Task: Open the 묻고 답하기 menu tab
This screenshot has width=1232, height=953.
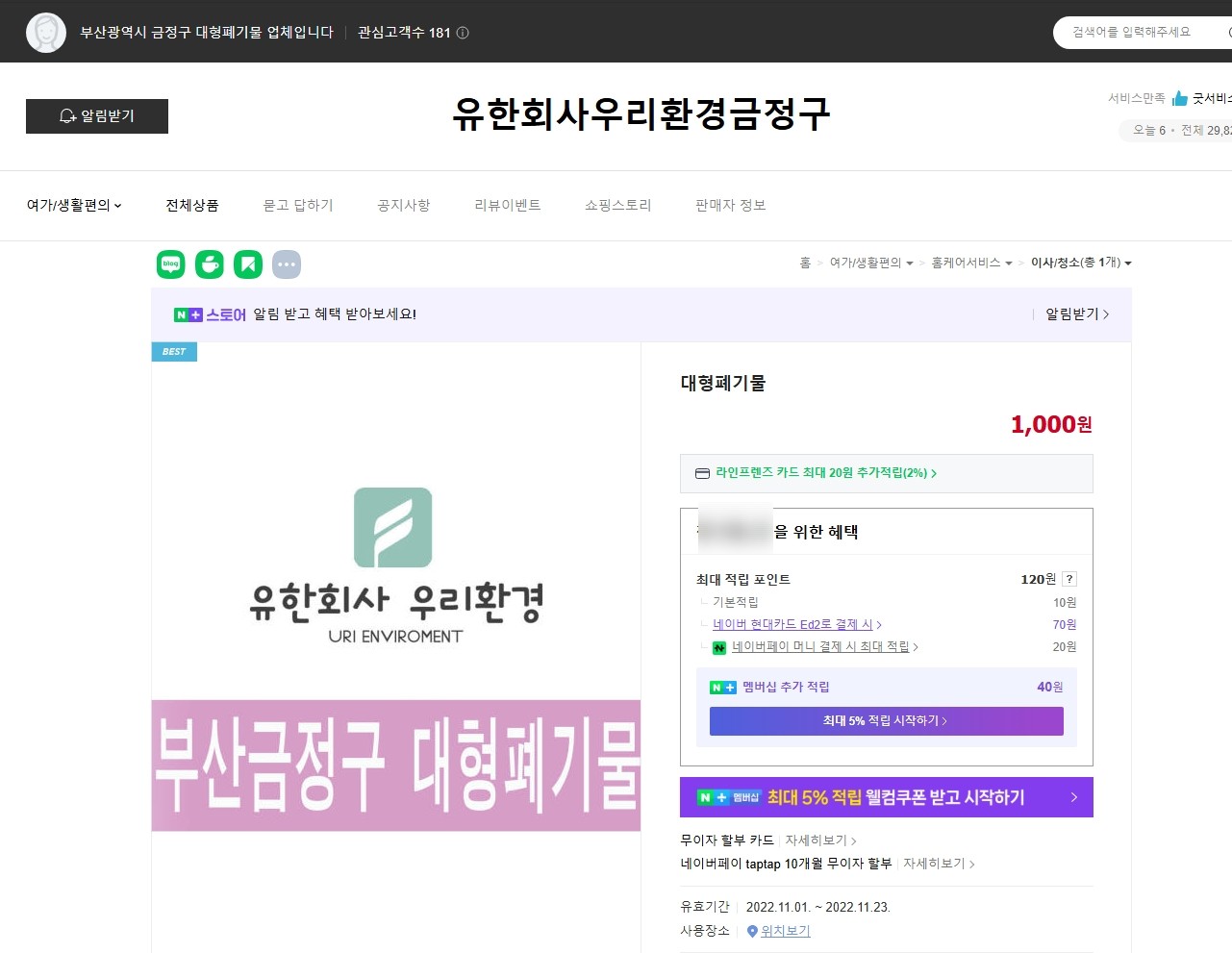Action: tap(298, 205)
